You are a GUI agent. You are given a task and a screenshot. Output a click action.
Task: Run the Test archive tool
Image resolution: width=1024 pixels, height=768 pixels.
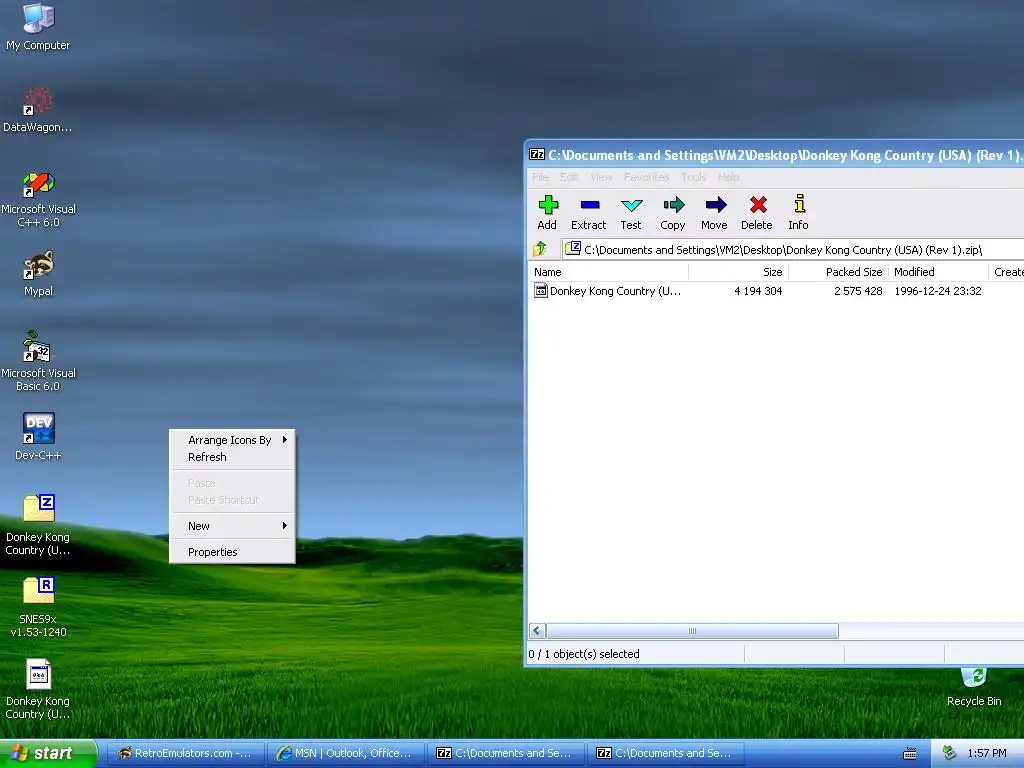point(631,212)
